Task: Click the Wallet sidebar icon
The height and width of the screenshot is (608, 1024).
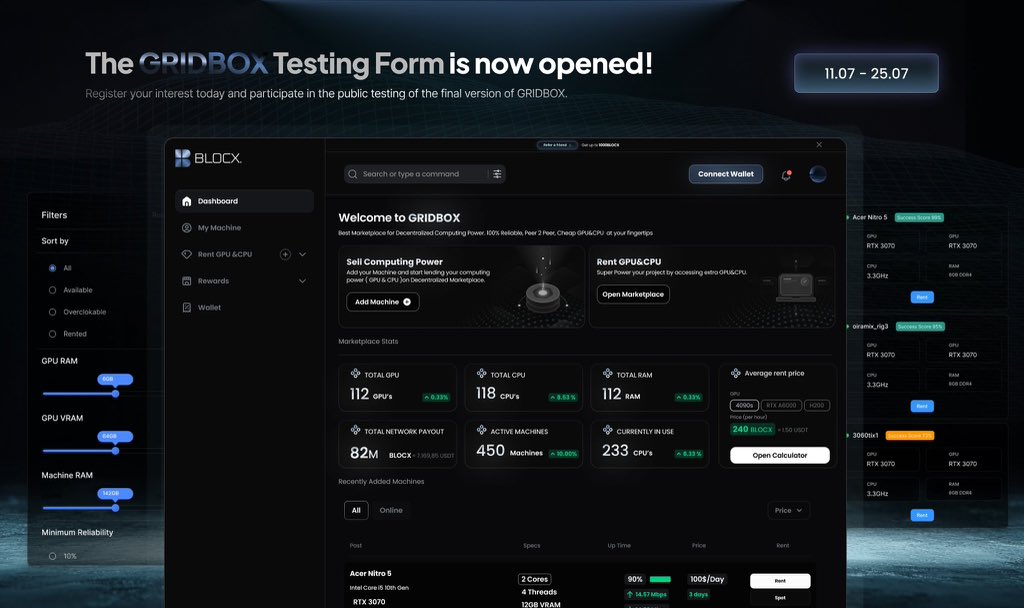Action: tap(186, 308)
